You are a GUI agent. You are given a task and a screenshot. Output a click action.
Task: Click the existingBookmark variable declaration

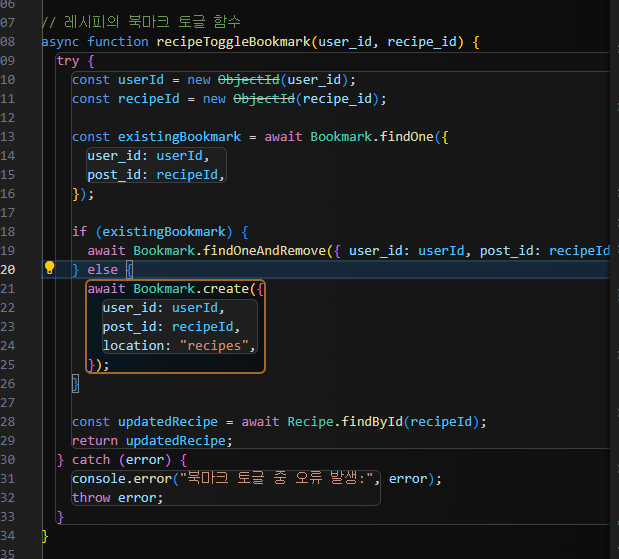[x=179, y=137]
